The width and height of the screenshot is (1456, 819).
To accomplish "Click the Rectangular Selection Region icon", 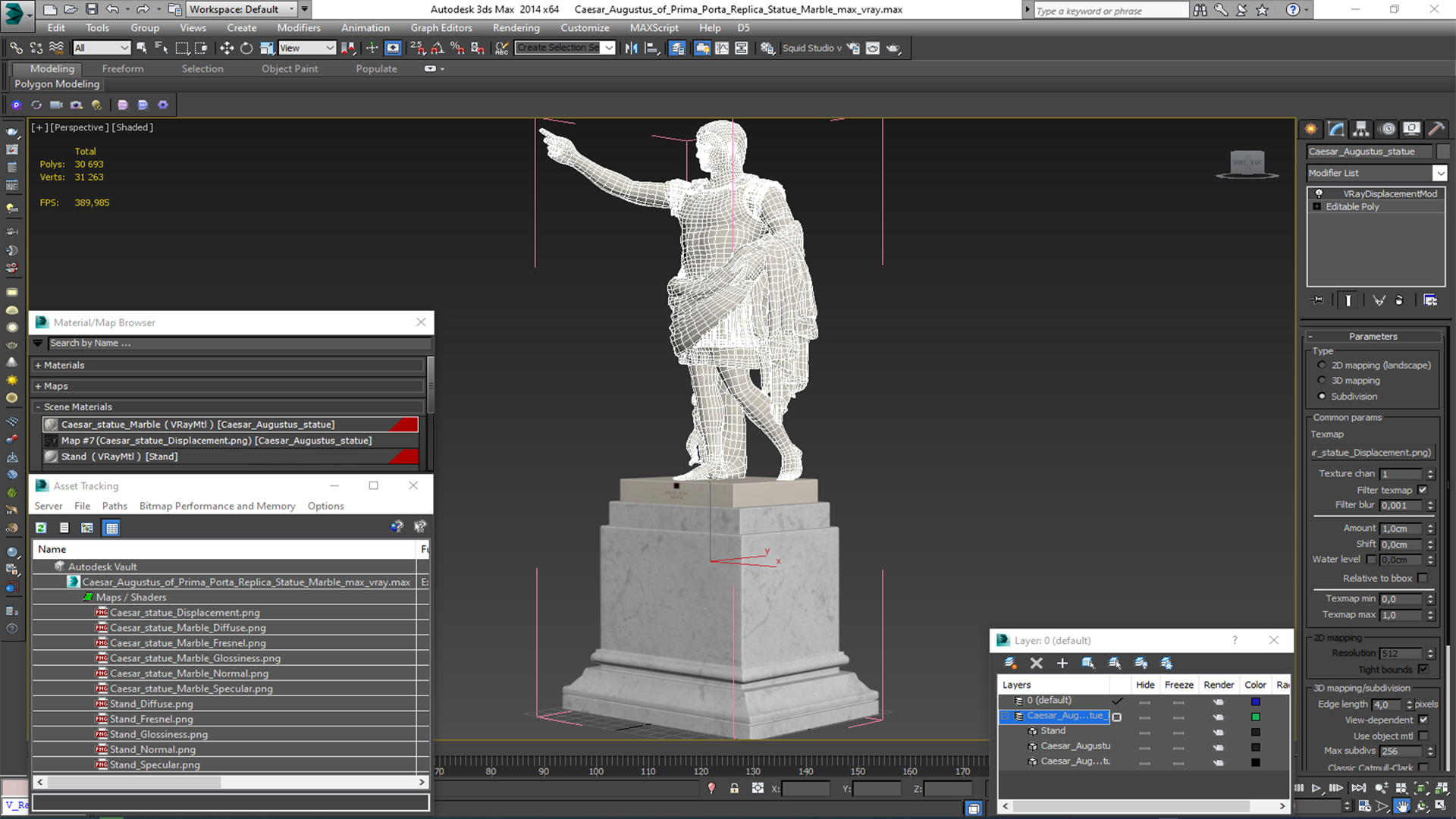I will [182, 48].
